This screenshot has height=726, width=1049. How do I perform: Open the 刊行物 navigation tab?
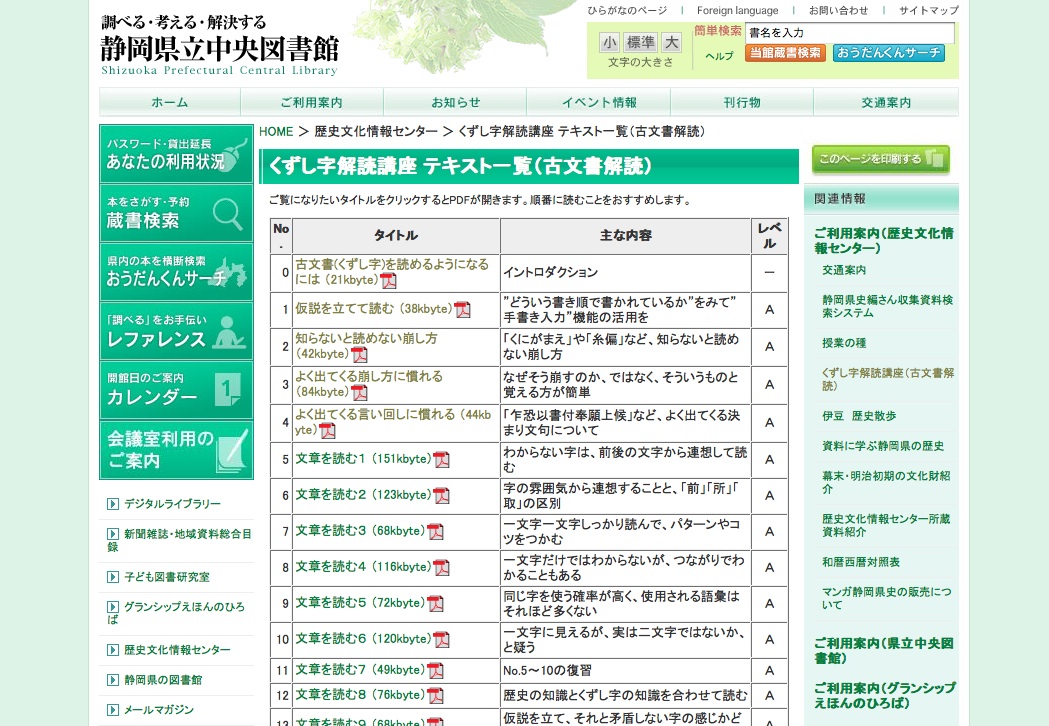(x=742, y=102)
